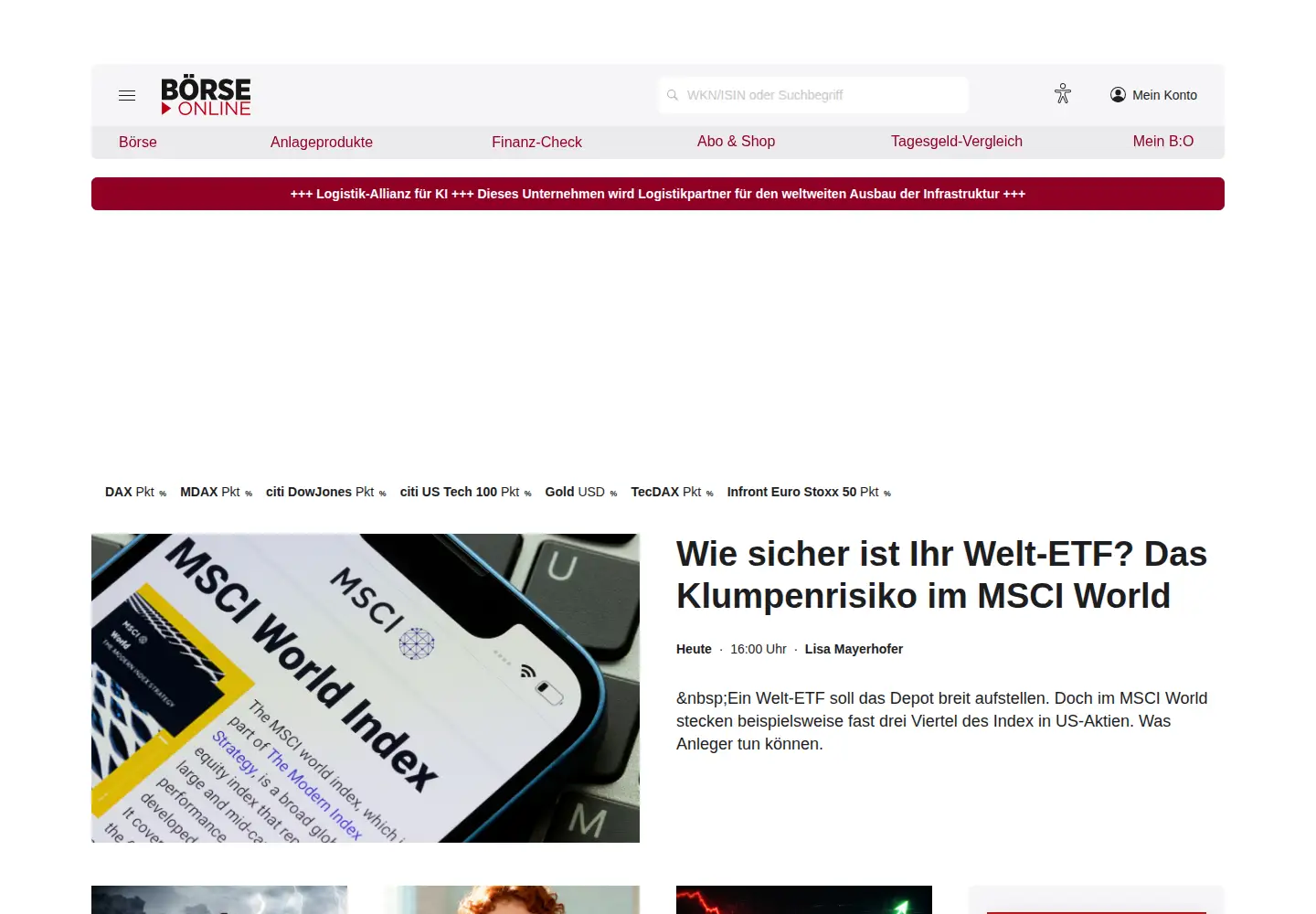Viewport: 1316px width, 914px height.
Task: Click the article teaser about Welt-ETF
Action: (x=941, y=721)
